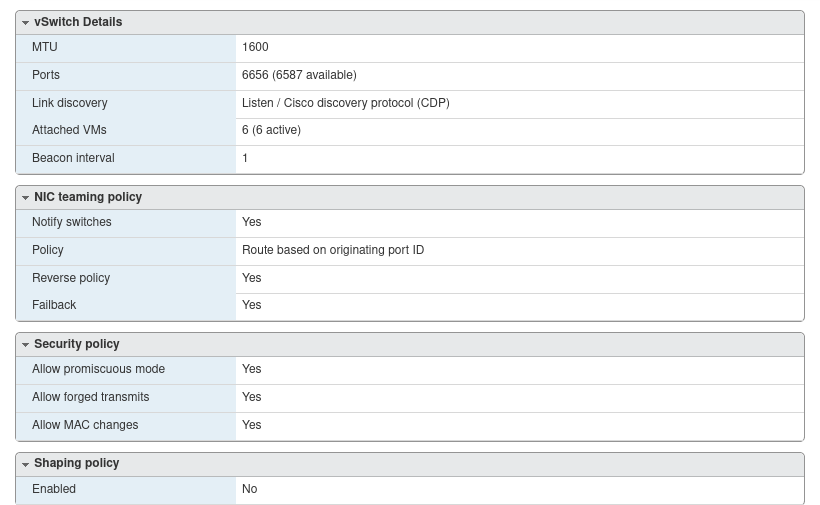Click the Attached VMs value 6 active
This screenshot has width=820, height=505.
(271, 130)
